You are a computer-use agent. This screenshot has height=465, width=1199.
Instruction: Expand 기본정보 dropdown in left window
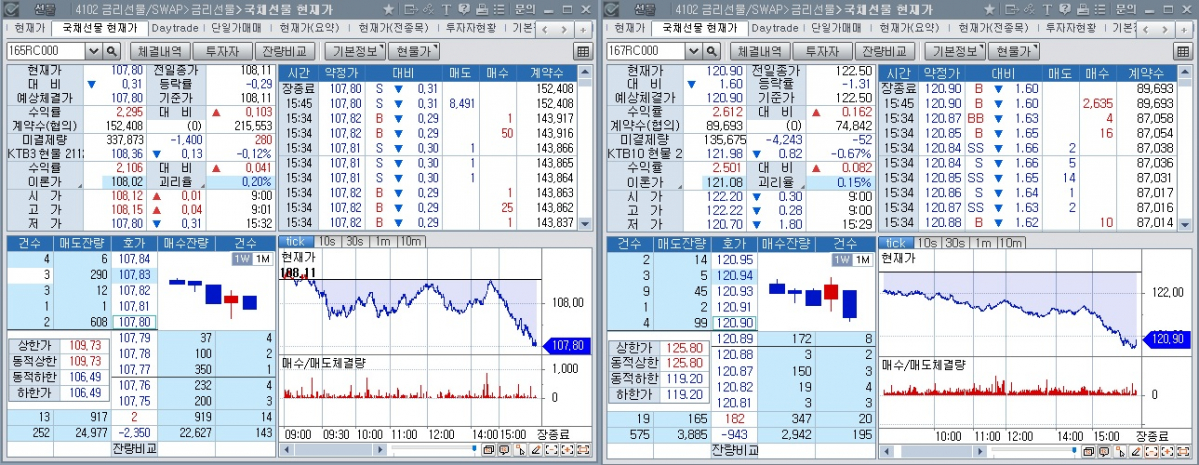pyautogui.click(x=354, y=51)
